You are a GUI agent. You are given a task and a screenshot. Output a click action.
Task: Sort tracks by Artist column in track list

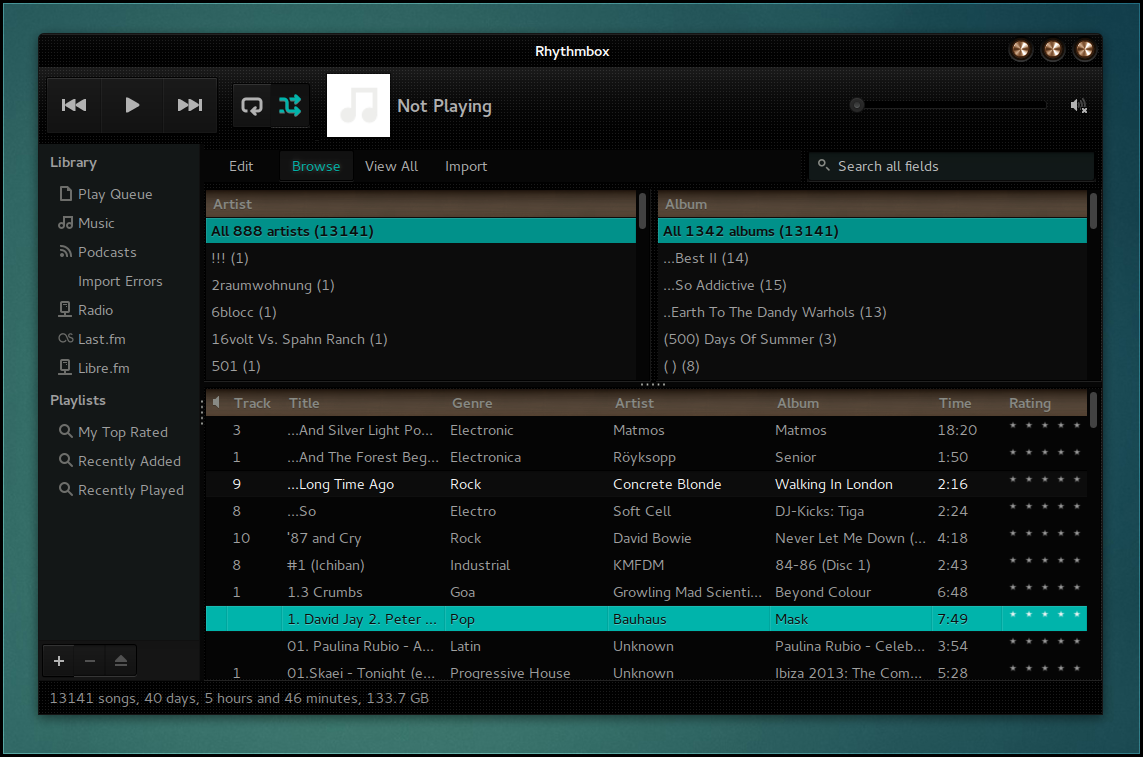tap(690, 403)
